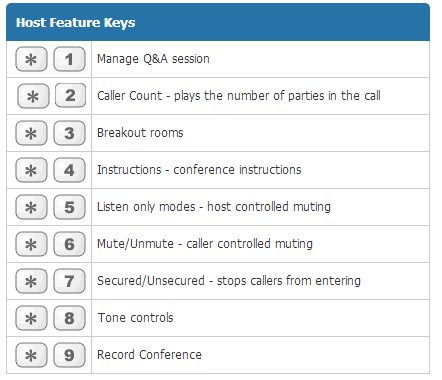Click the Record Conference label
Viewport: 442px width, 380px height.
pos(149,355)
